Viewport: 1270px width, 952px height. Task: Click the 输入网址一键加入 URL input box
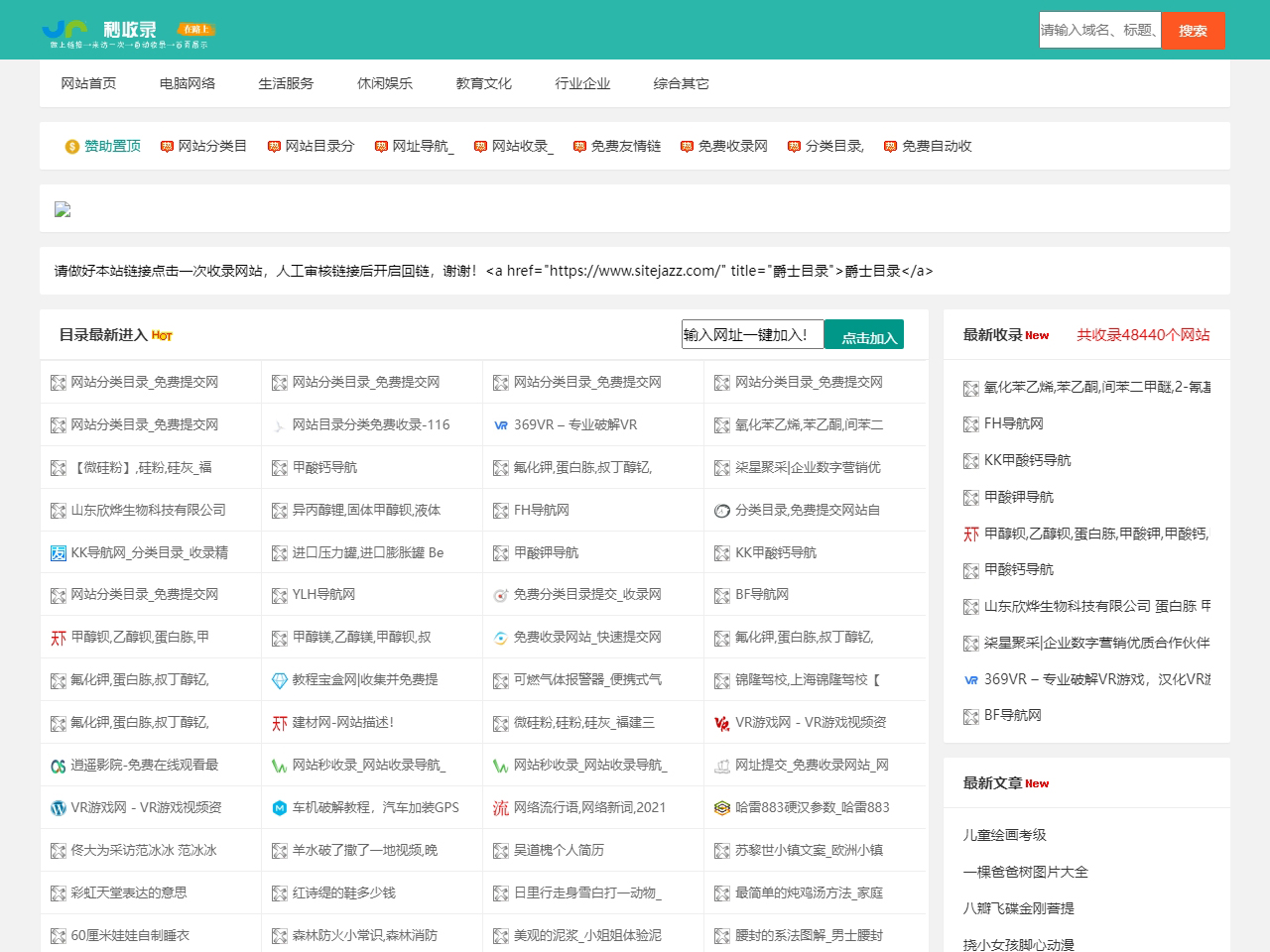[x=752, y=335]
